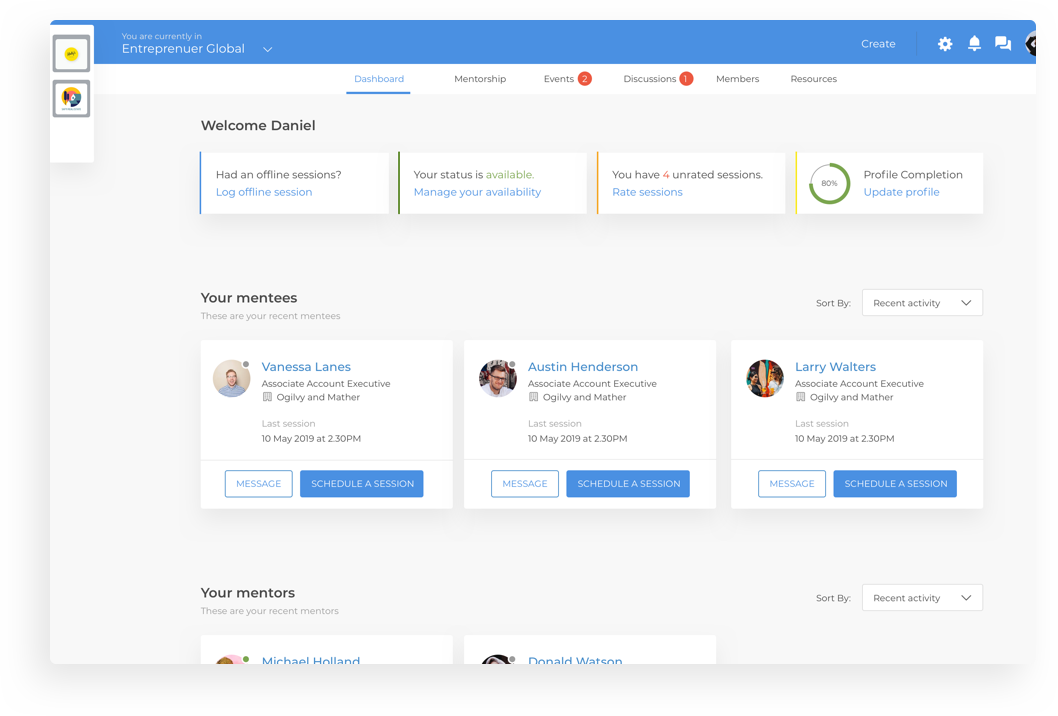Click Larry Walters' avatar photo
The image size is (1058, 716).
765,379
